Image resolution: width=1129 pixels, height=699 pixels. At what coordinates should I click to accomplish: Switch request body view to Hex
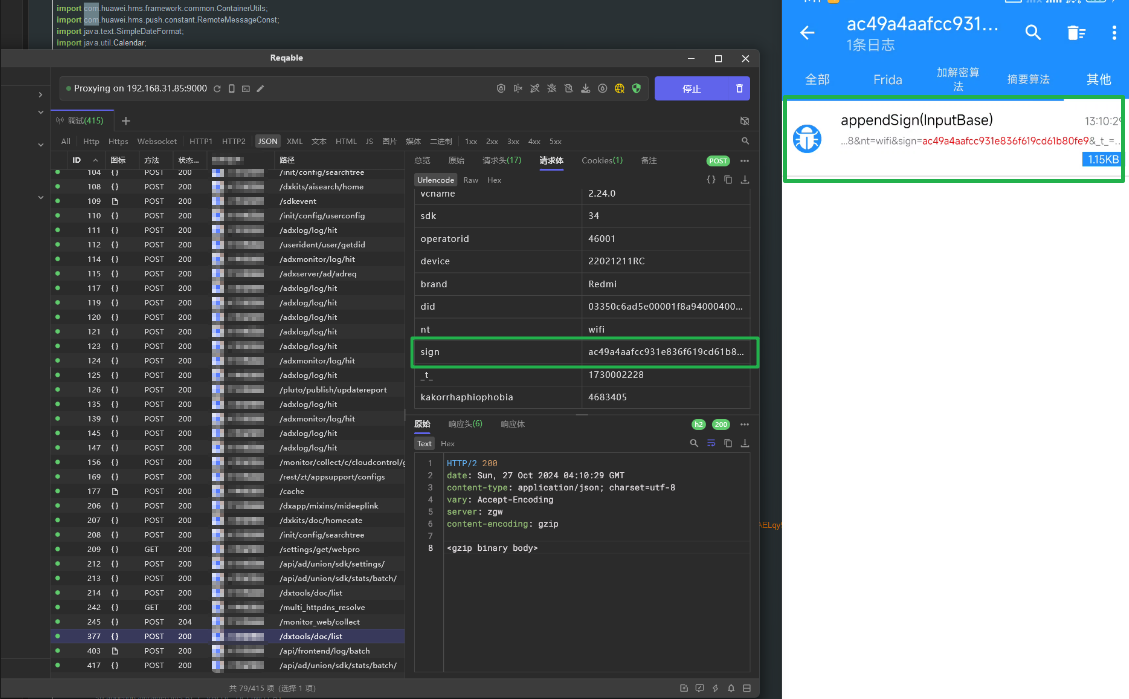[494, 180]
